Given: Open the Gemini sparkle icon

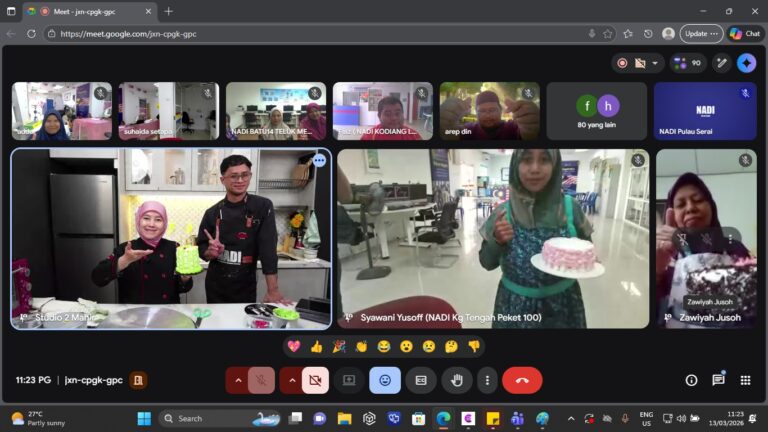Looking at the screenshot, I should (x=746, y=62).
